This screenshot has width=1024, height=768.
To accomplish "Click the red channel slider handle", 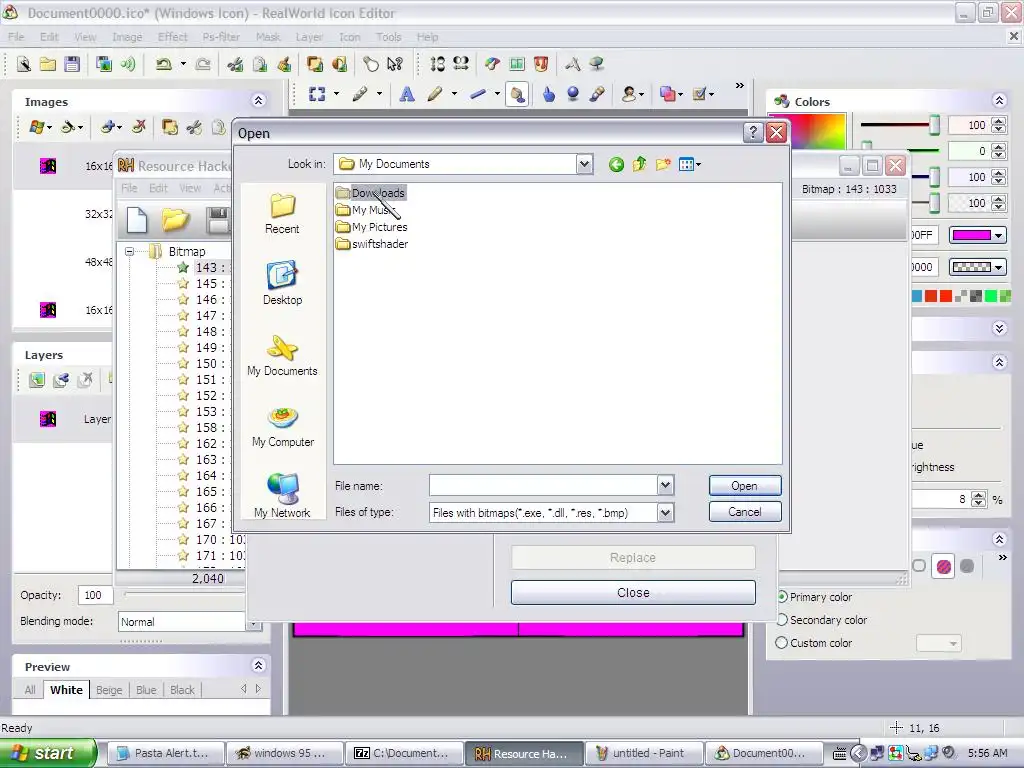I will click(x=935, y=124).
